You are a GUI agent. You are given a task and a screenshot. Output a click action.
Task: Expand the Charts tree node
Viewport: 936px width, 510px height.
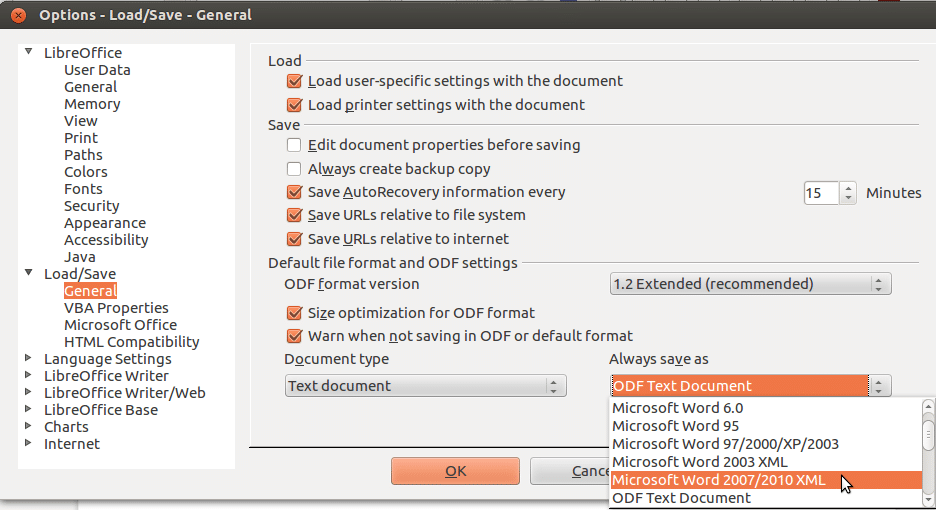[x=28, y=426]
